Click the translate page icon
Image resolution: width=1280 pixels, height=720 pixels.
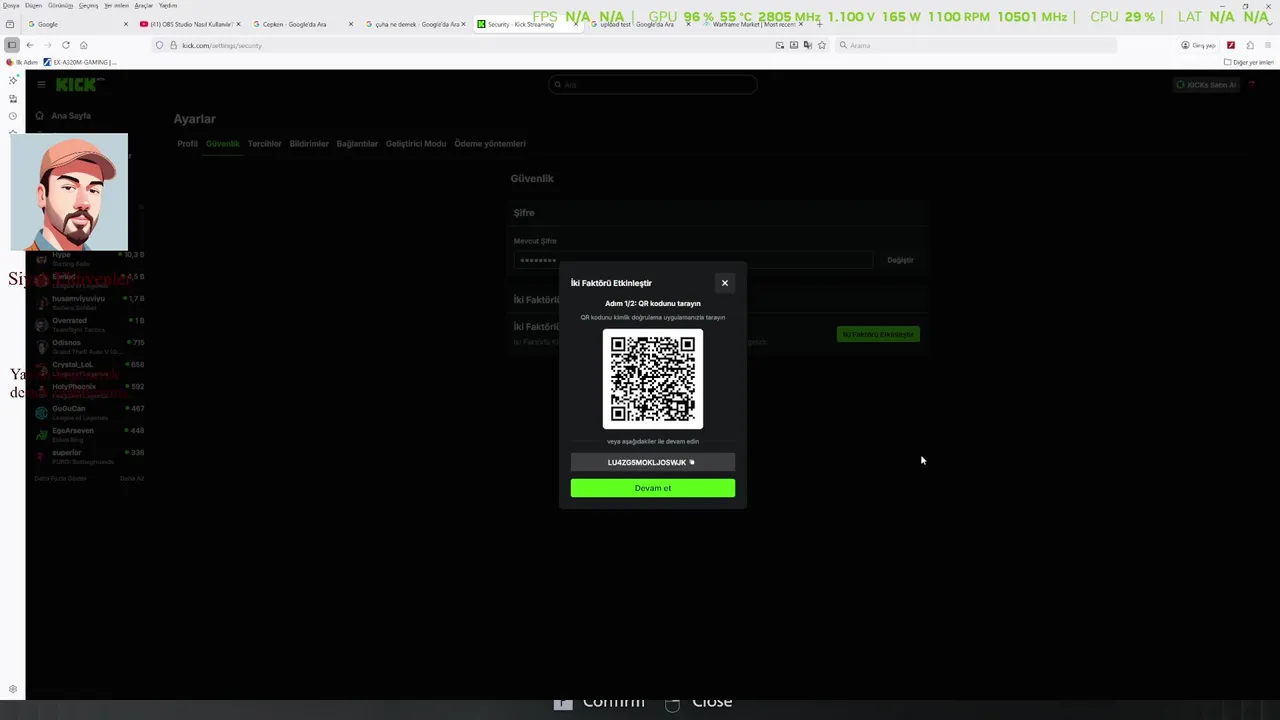(x=808, y=45)
